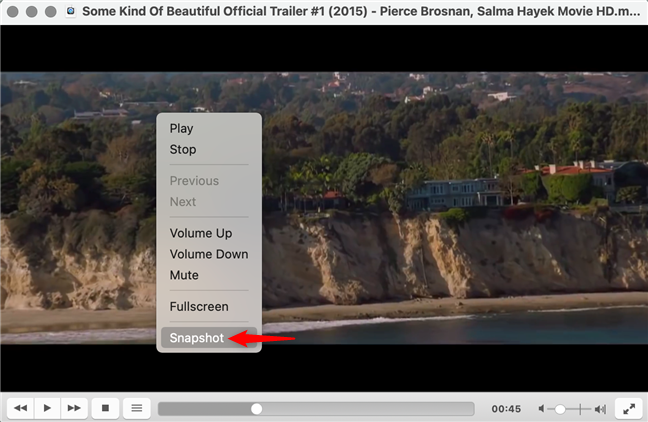Click the grayed Next menu entry
Viewport: 648px width, 422px height.
coord(209,202)
